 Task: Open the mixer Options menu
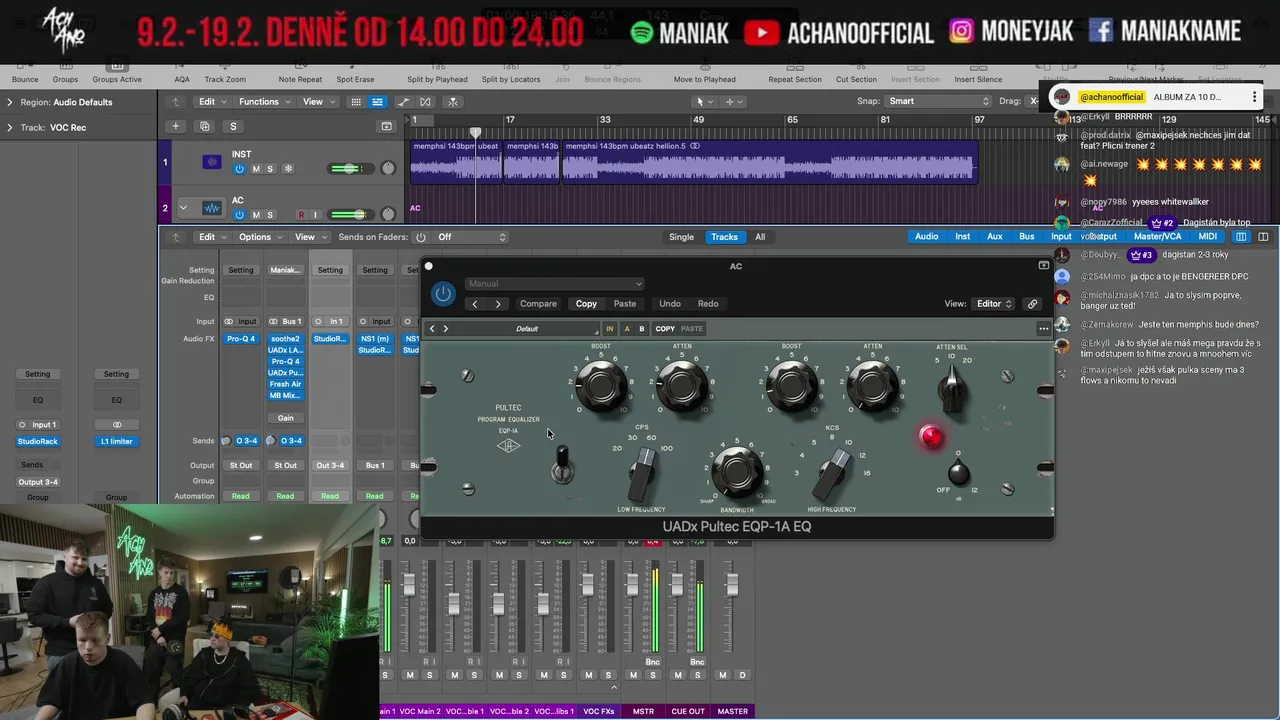coord(260,237)
